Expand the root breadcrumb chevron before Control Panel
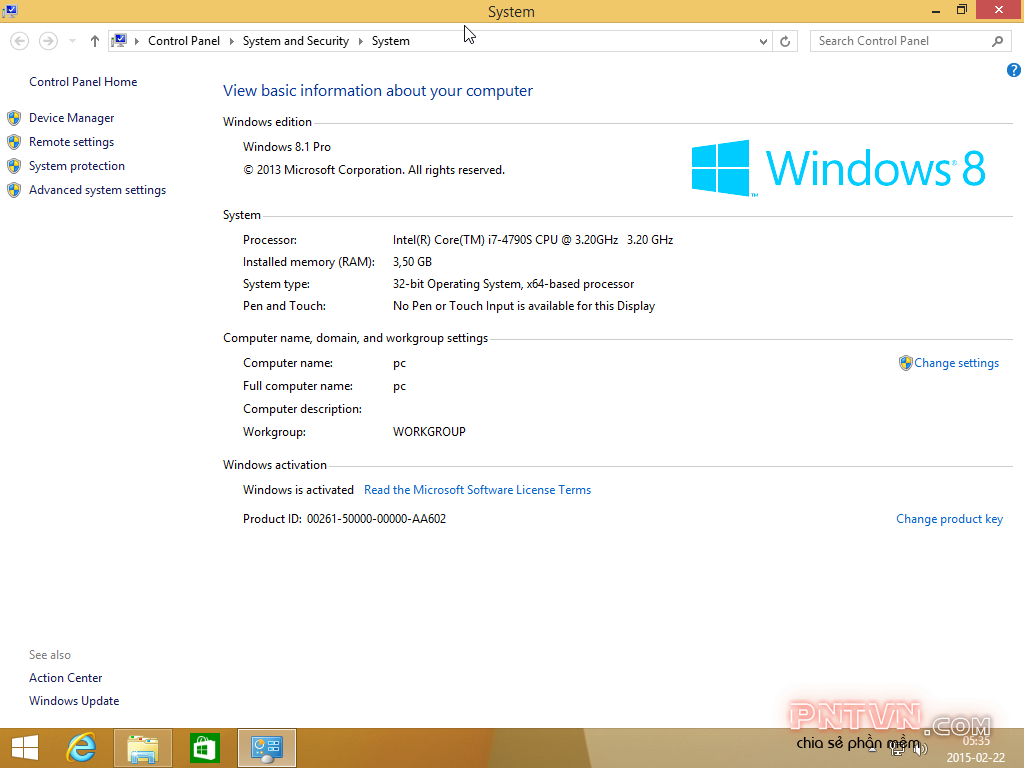 [136, 41]
